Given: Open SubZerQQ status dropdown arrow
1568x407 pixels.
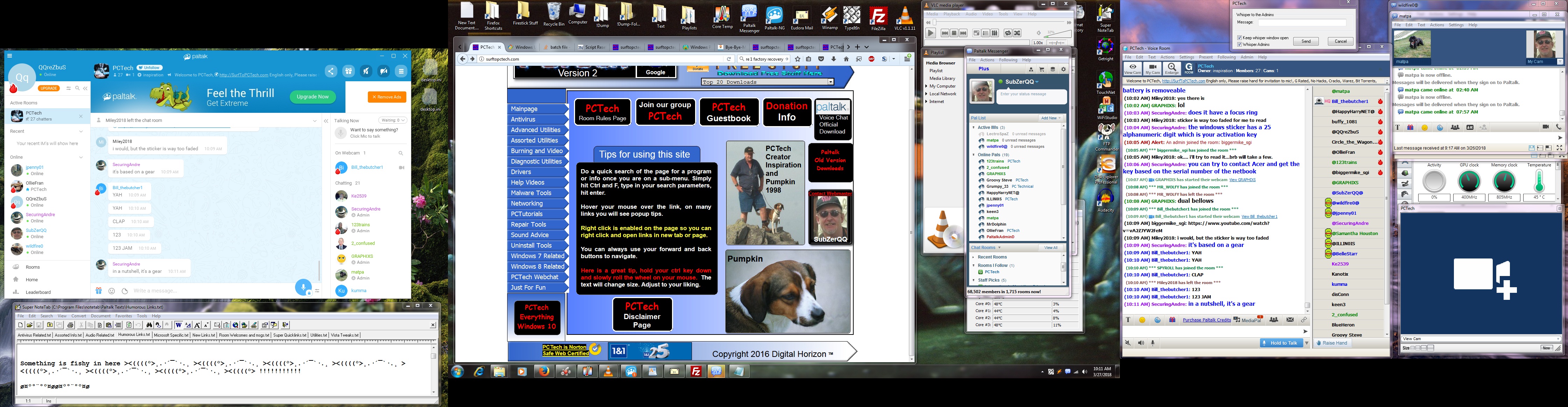Looking at the screenshot, I should point(1037,82).
